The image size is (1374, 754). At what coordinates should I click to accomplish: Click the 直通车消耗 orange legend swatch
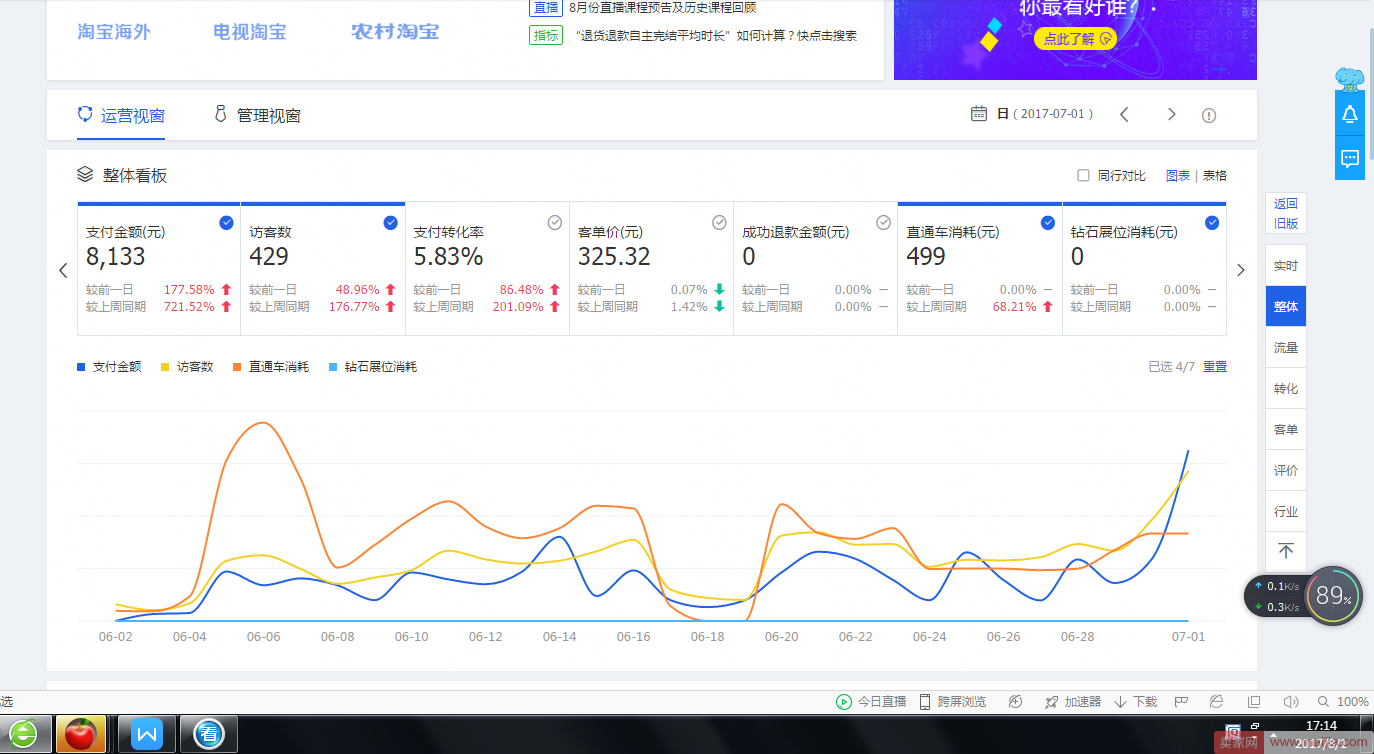point(237,367)
